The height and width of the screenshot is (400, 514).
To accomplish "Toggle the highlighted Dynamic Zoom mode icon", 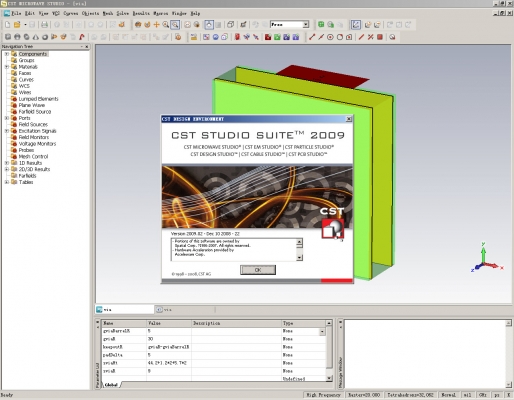I will [x=175, y=25].
